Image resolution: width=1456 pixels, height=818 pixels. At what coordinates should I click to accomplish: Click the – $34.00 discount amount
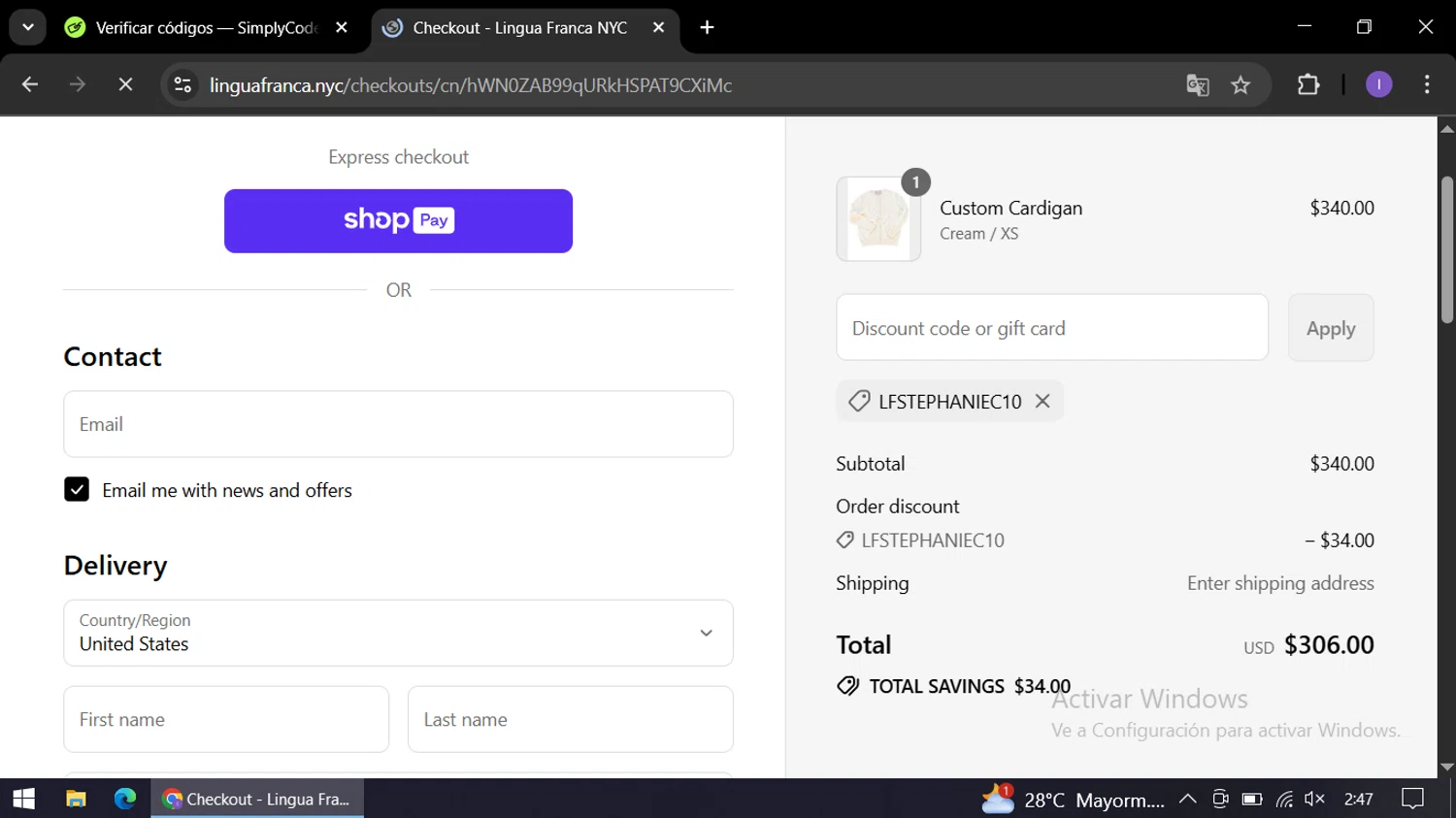click(1340, 540)
